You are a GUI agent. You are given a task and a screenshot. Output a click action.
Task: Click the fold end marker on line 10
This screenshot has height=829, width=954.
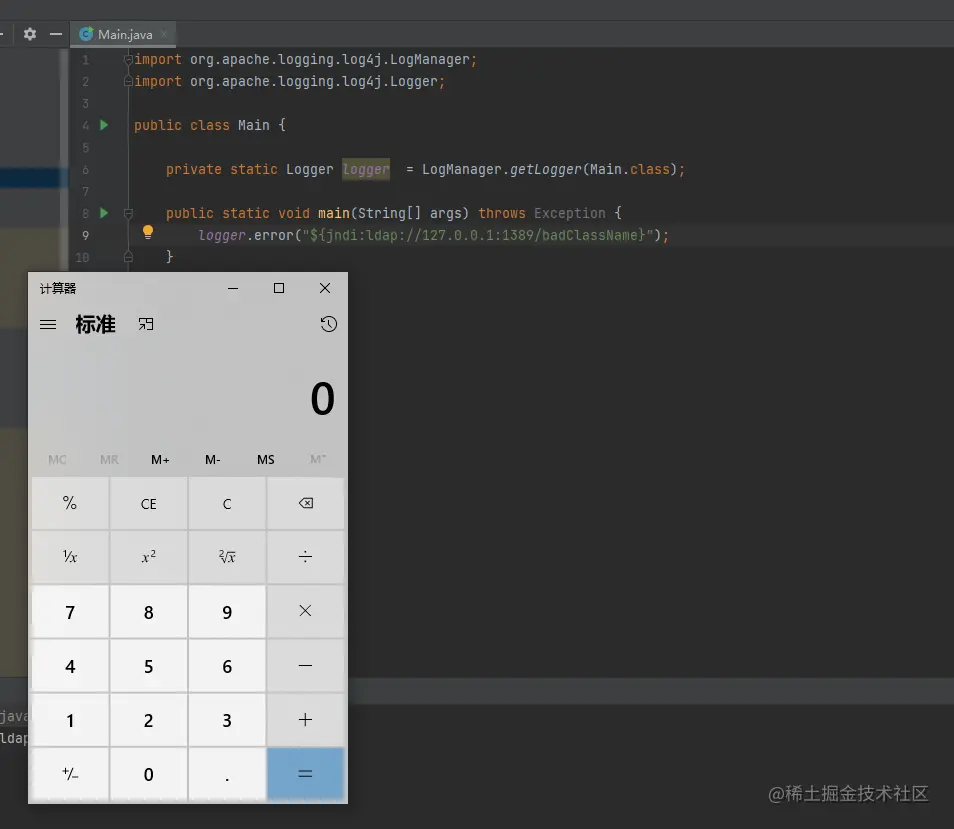(128, 257)
